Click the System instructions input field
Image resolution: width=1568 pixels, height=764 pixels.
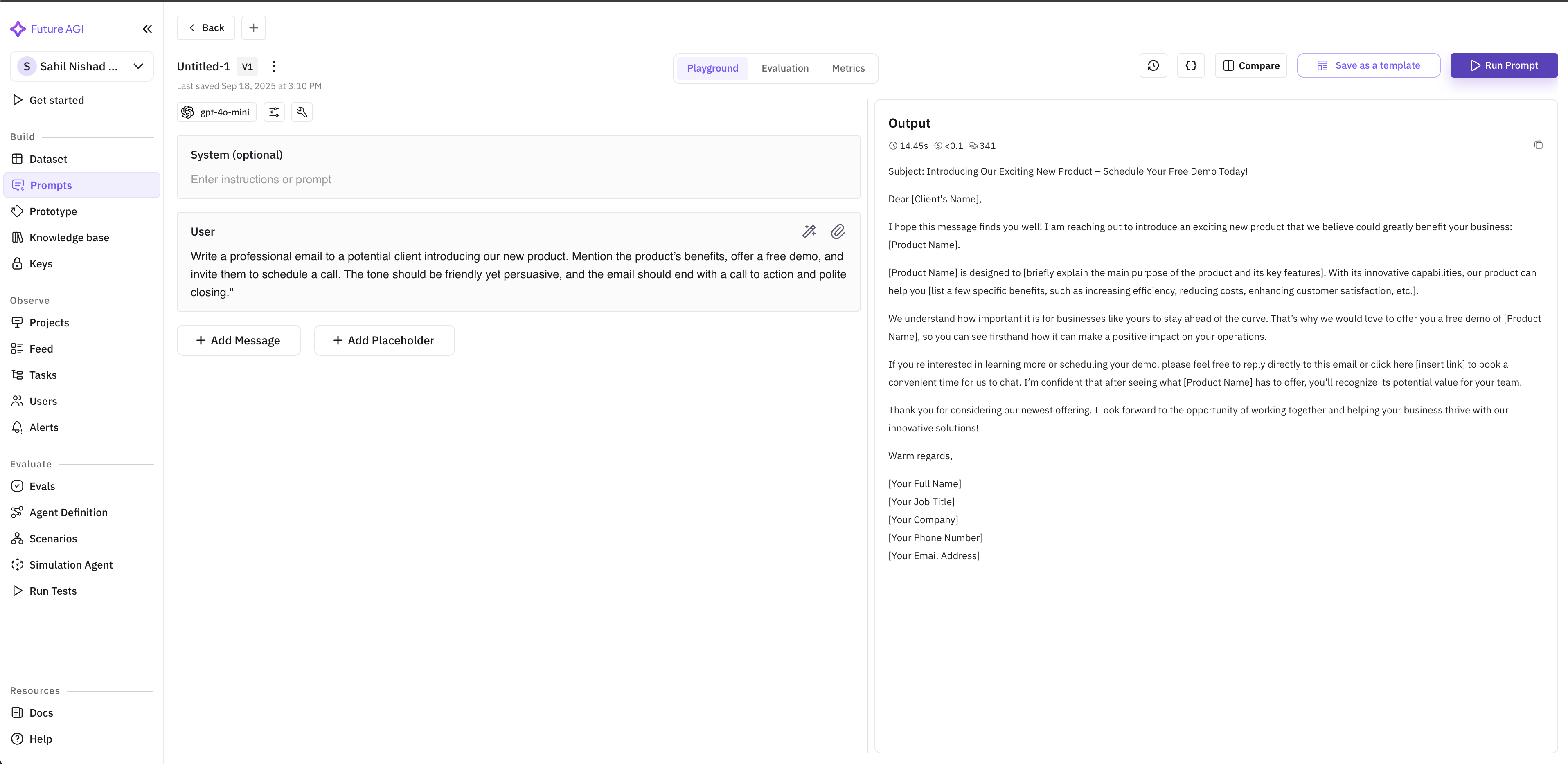pos(517,180)
